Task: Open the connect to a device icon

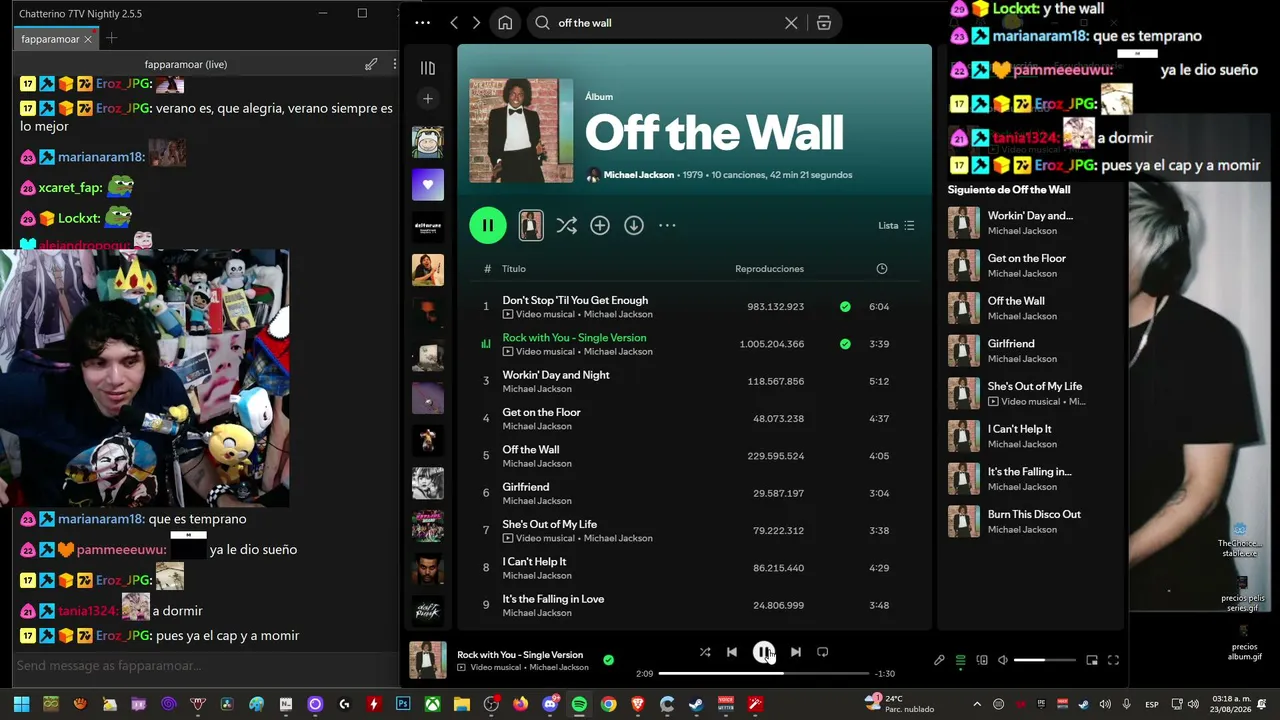Action: [982, 660]
